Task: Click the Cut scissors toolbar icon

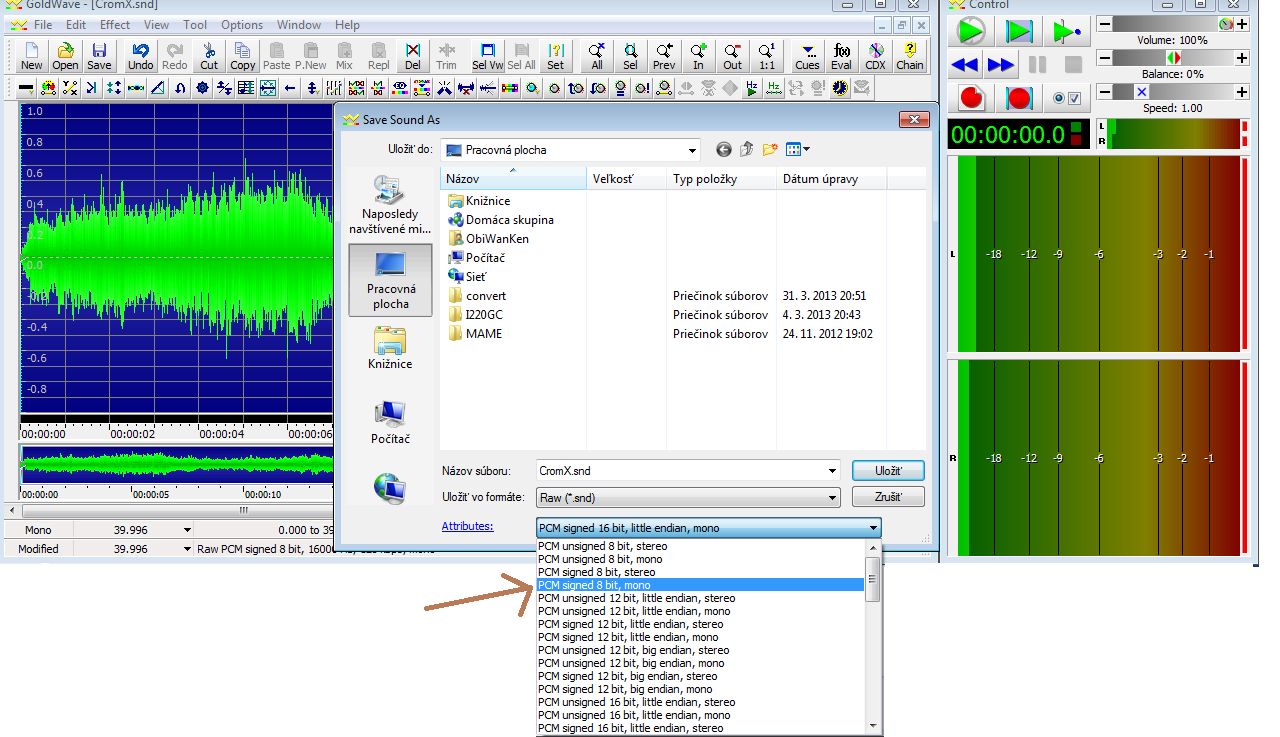Action: coord(209,56)
